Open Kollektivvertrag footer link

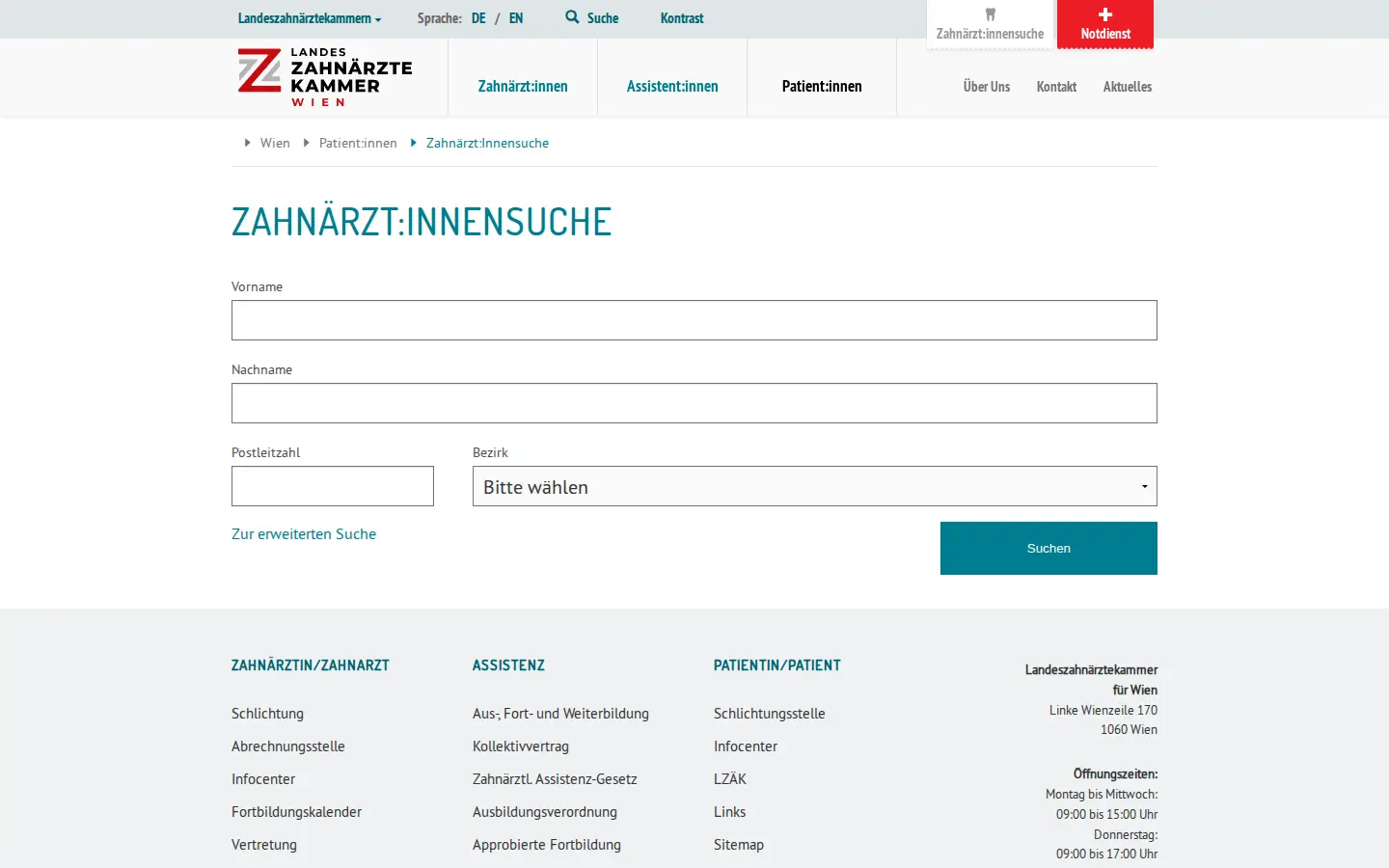coord(521,746)
